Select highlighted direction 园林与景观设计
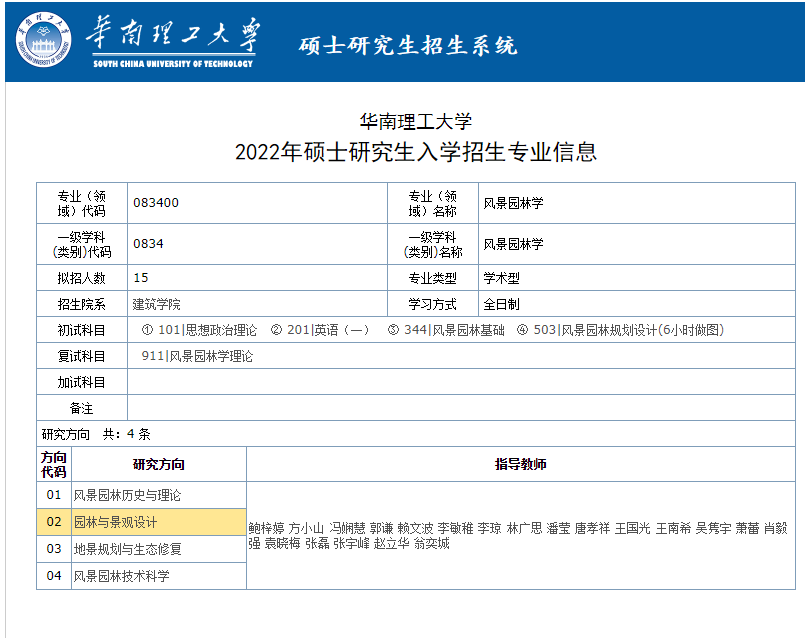 pyautogui.click(x=115, y=522)
